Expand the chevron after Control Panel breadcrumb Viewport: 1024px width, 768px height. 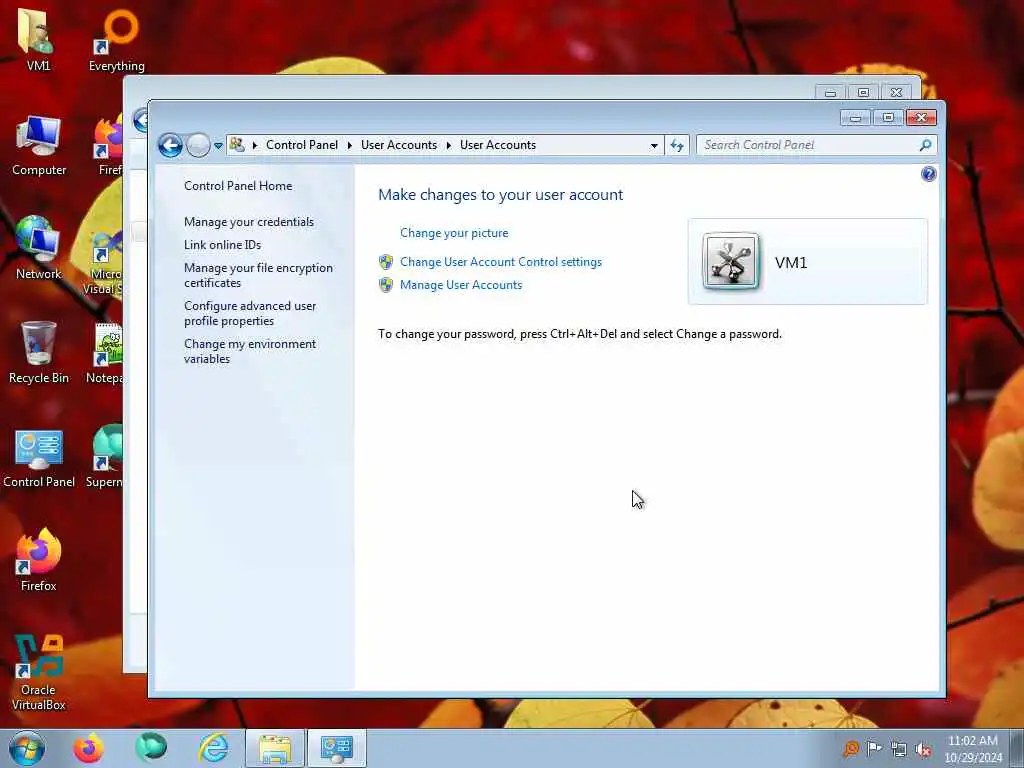(x=349, y=145)
